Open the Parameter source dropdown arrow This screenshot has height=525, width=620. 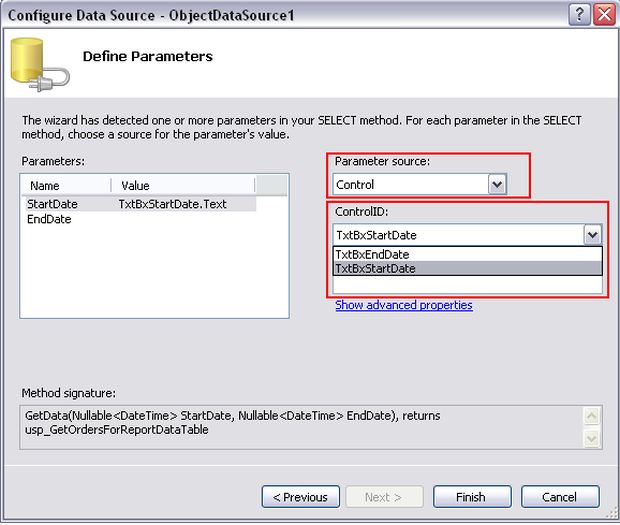coord(497,184)
